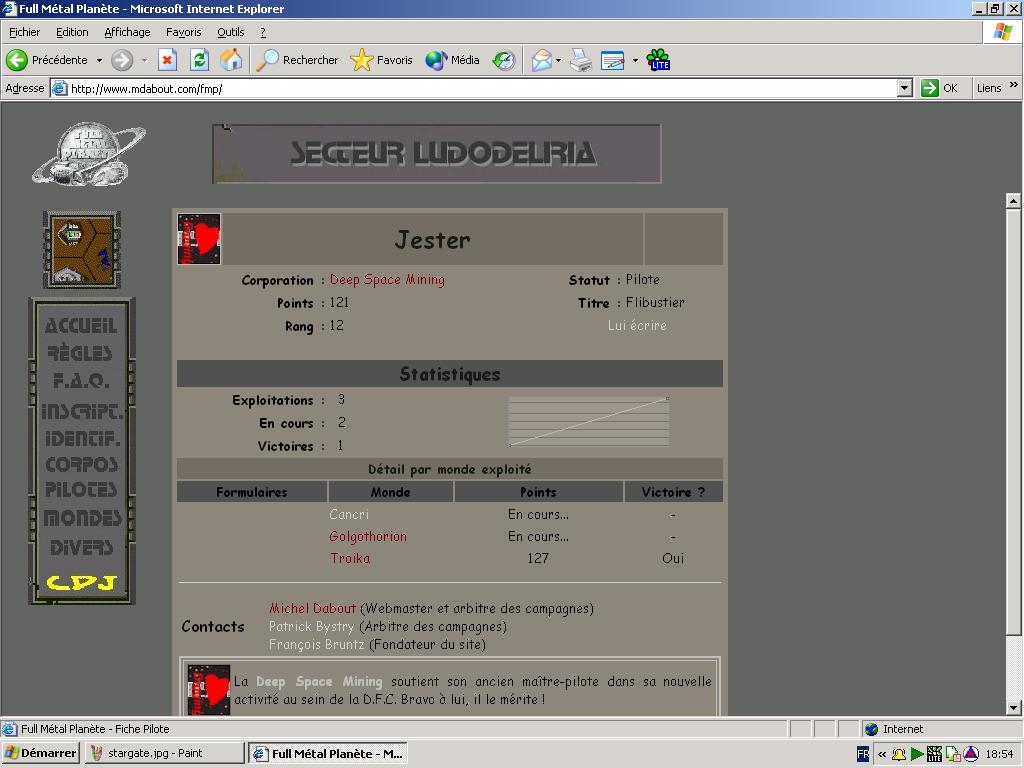Image resolution: width=1024 pixels, height=768 pixels.
Task: Open F.A.Q. in sidebar menu
Action: (x=81, y=381)
